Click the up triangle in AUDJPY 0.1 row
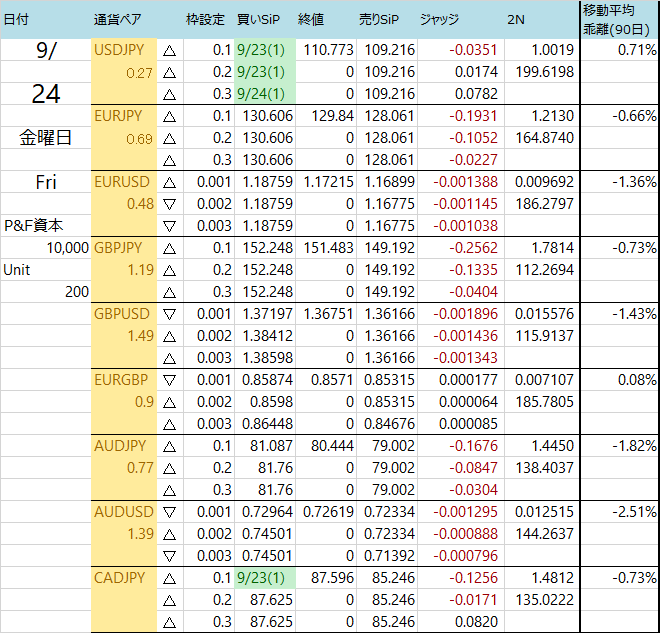This screenshot has width=660, height=633. click(169, 447)
